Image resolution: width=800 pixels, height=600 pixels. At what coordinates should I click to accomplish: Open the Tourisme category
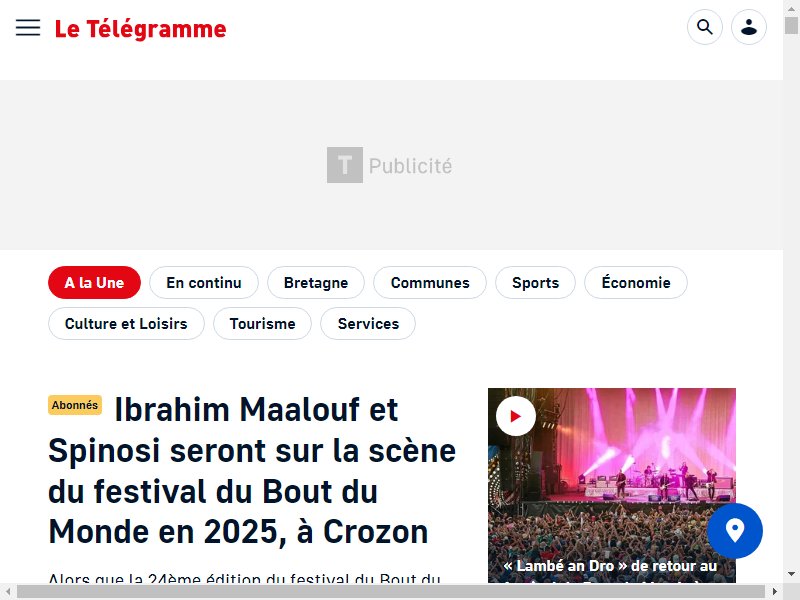click(262, 323)
